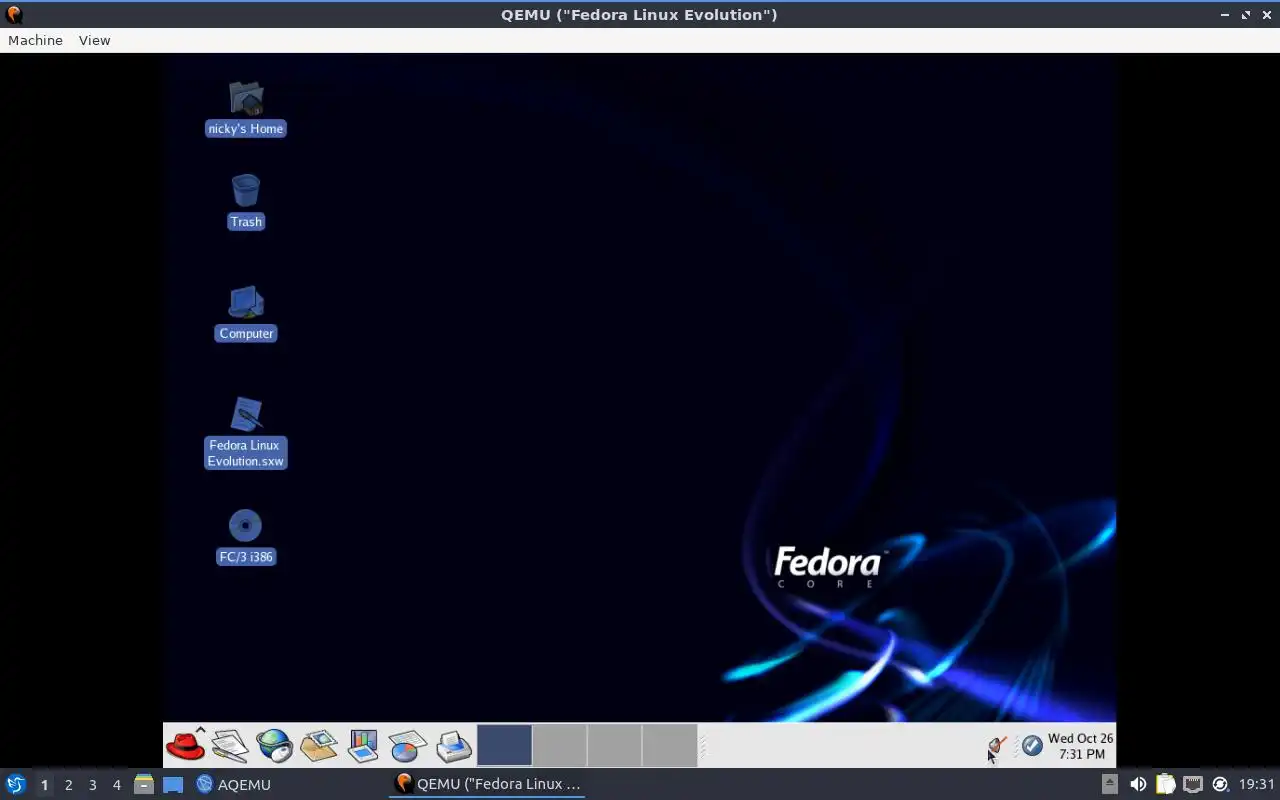Switch to first guest workspace
Image resolution: width=1280 pixels, height=800 pixels.
click(x=504, y=746)
